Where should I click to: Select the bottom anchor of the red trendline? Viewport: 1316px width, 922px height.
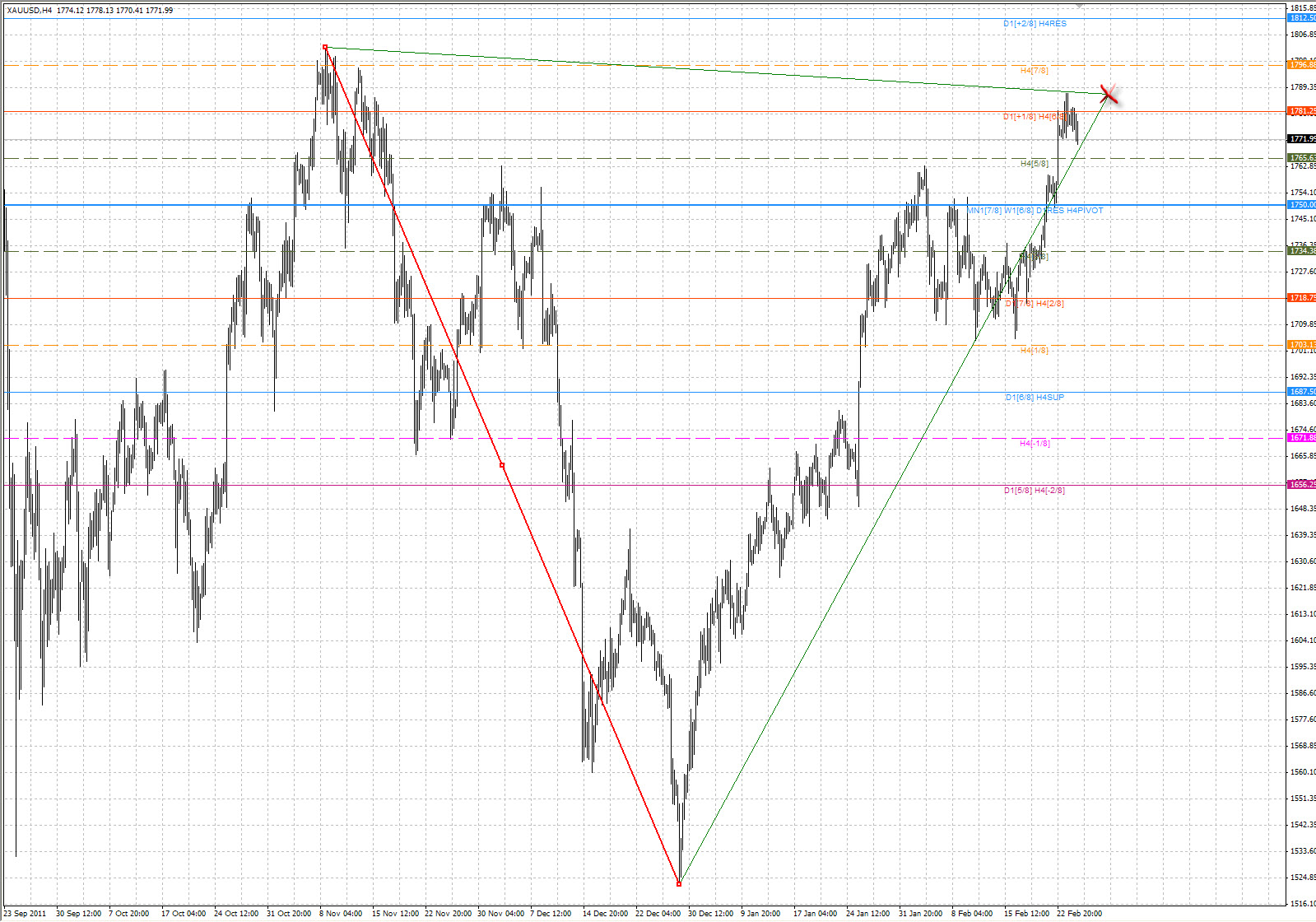coord(678,883)
